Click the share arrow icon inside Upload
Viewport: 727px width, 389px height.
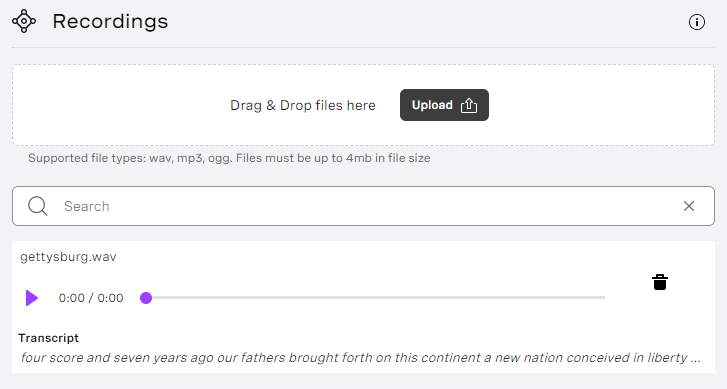tap(469, 105)
